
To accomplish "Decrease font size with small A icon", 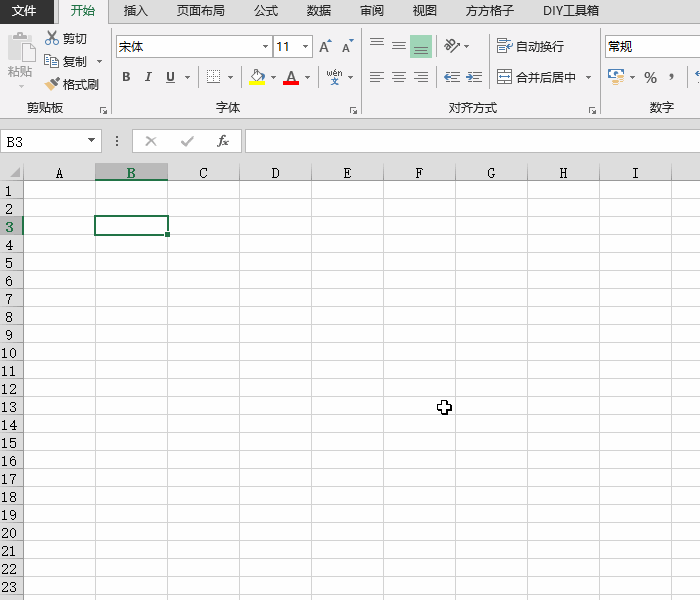I will (347, 46).
